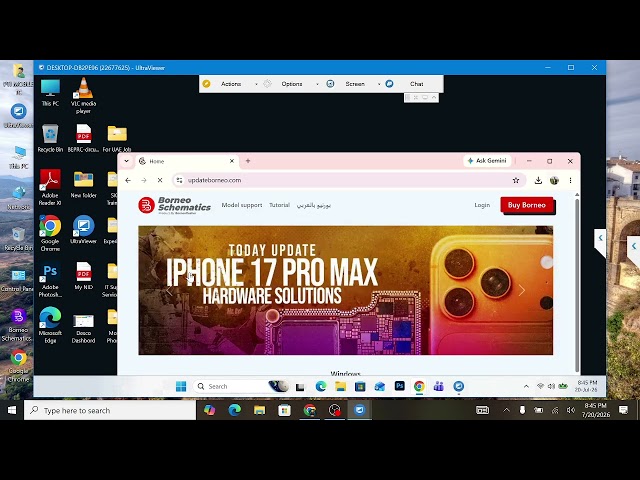The width and height of the screenshot is (640, 480).
Task: Launch the UltraViewer desktop shortcut
Action: (83, 230)
